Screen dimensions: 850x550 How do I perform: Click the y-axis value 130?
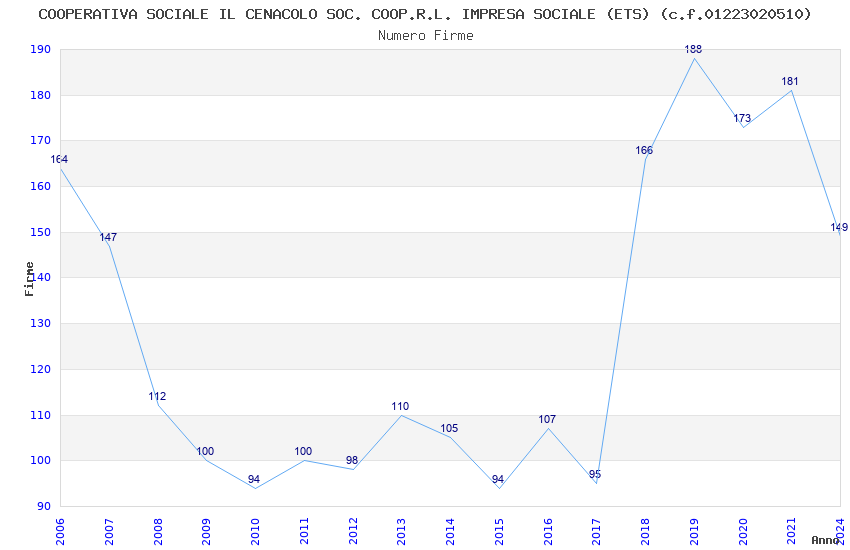[x=40, y=323]
